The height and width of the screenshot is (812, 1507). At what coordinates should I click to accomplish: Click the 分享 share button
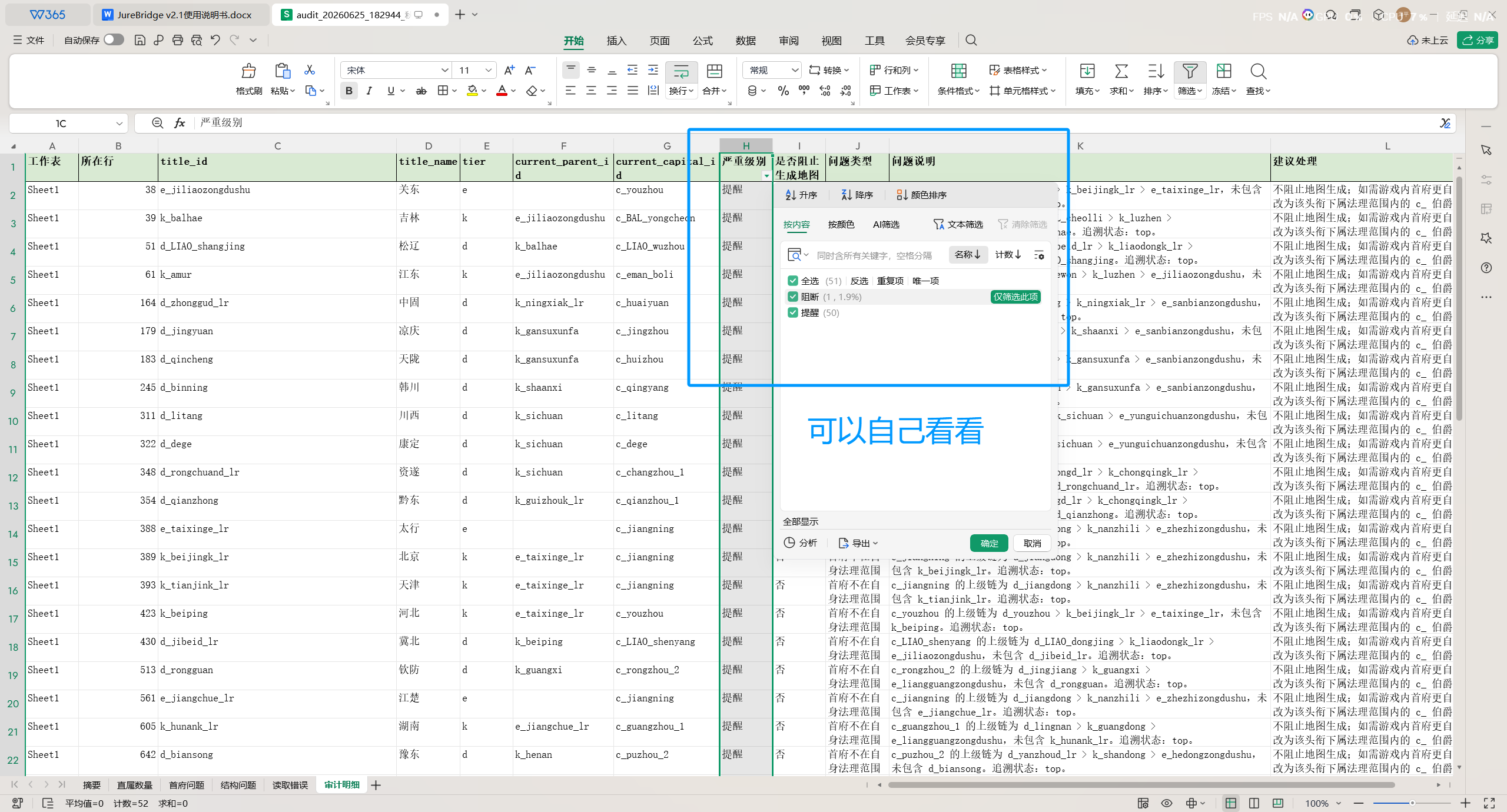[x=1478, y=40]
